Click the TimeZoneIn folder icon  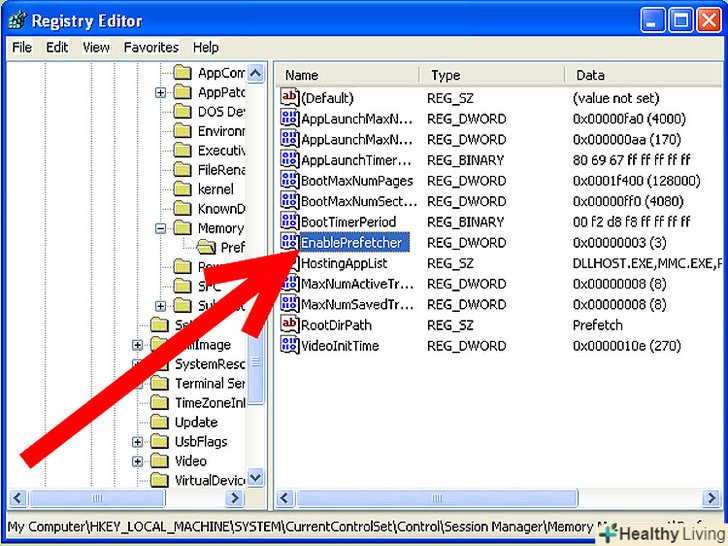coord(159,403)
